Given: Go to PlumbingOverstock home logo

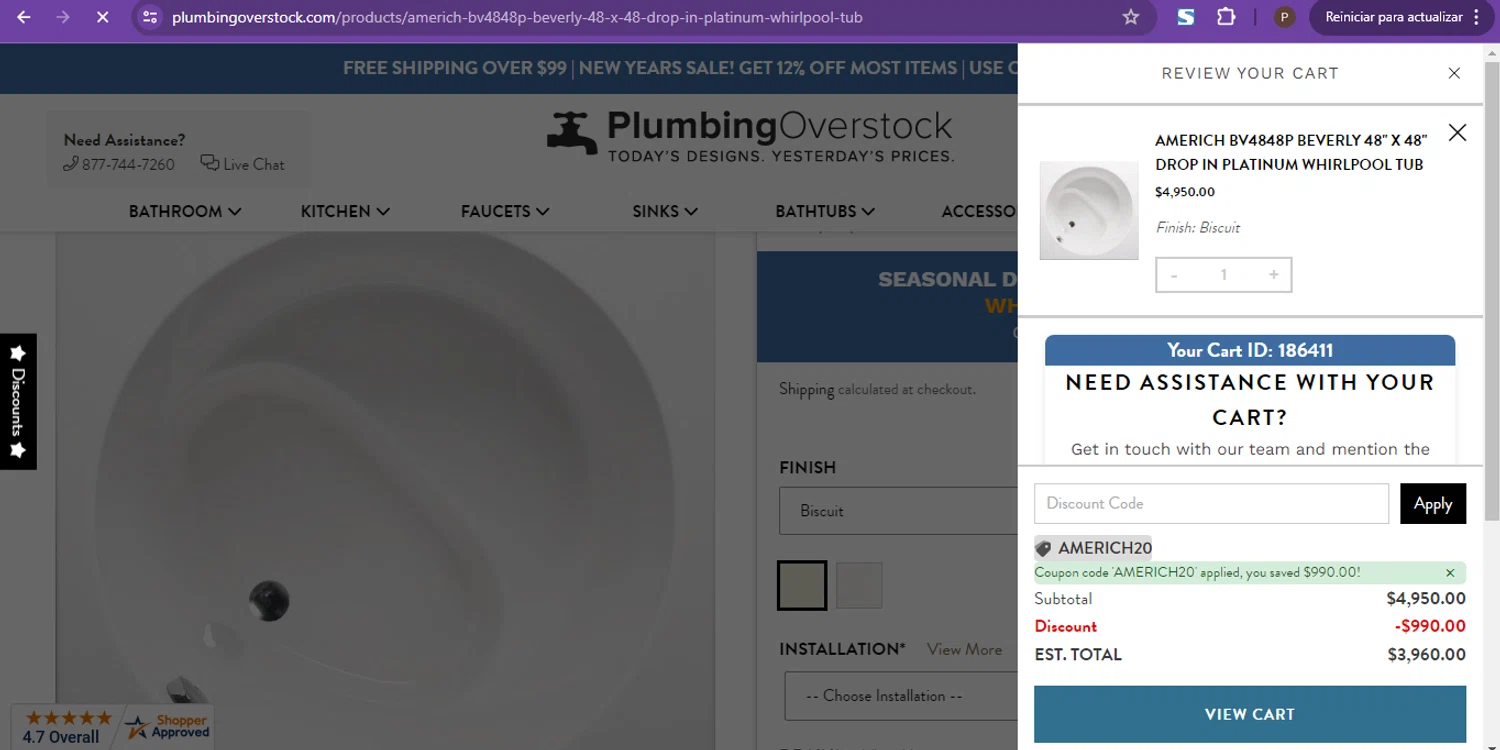Looking at the screenshot, I should pyautogui.click(x=750, y=136).
